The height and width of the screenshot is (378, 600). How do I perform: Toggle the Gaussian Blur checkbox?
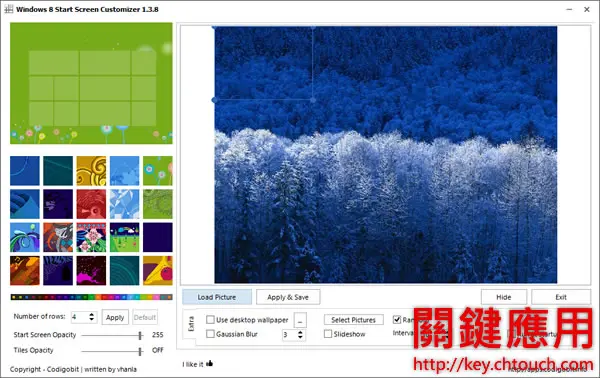click(210, 334)
